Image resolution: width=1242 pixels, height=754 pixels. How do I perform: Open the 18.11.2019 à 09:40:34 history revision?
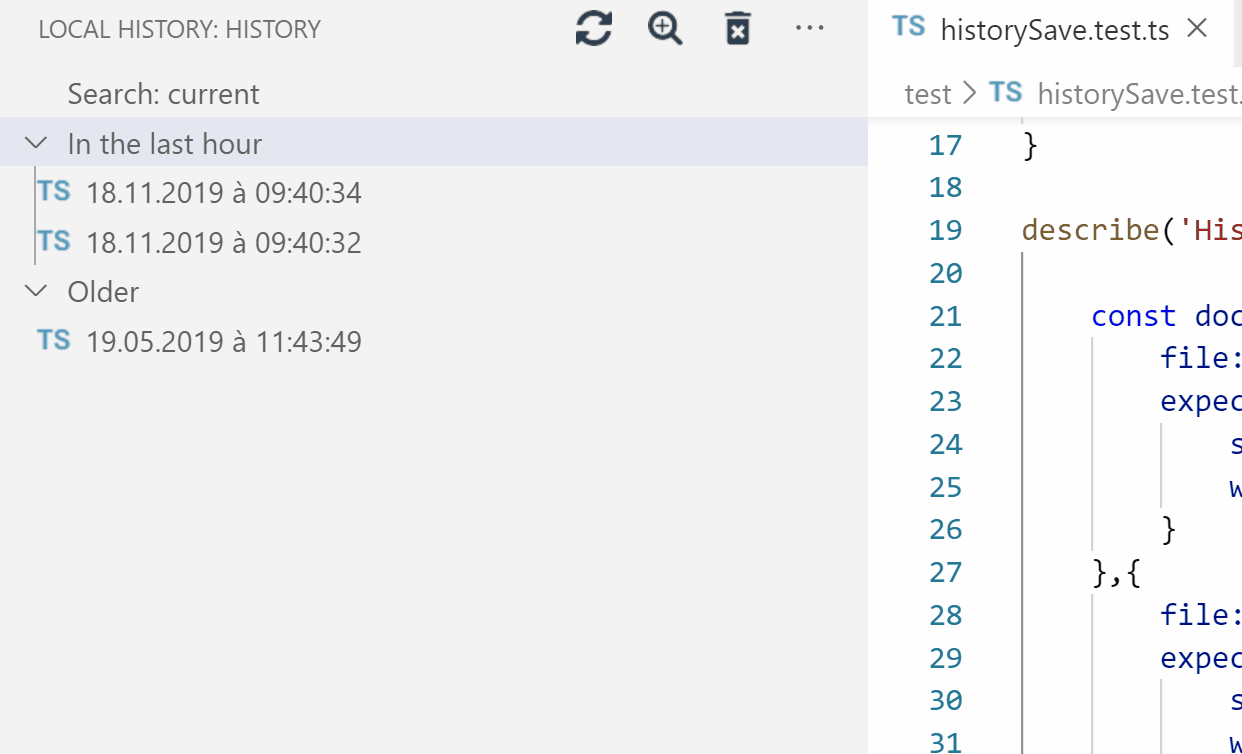tap(225, 191)
